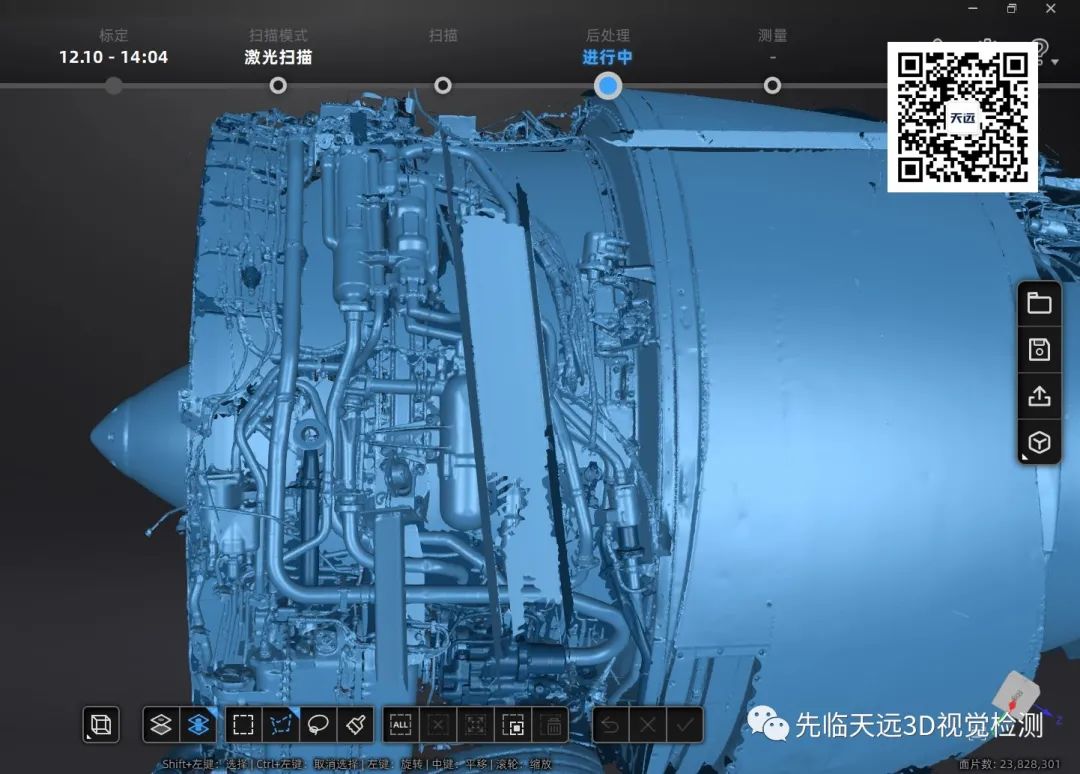The height and width of the screenshot is (774, 1080).
Task: Select the lasso selection tool
Action: point(320,725)
